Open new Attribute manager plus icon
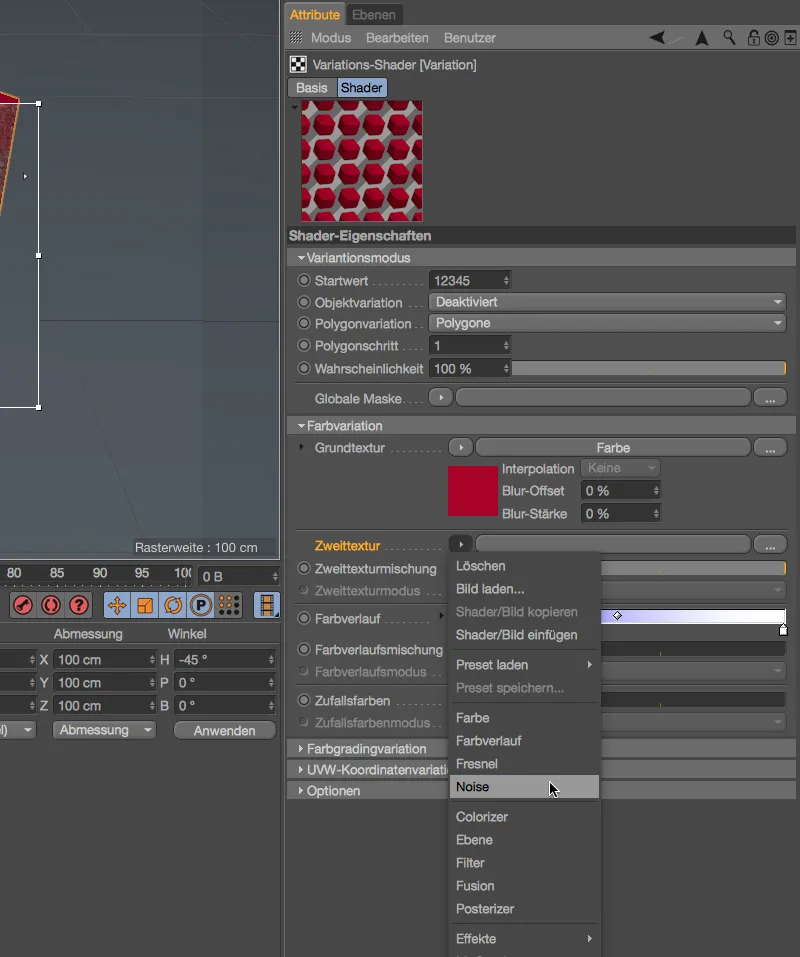Viewport: 800px width, 957px height. pyautogui.click(x=790, y=38)
